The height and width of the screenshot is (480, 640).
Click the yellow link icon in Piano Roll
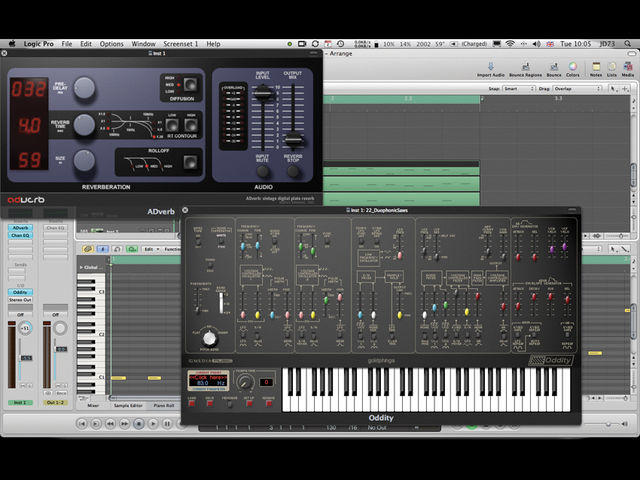[88, 249]
